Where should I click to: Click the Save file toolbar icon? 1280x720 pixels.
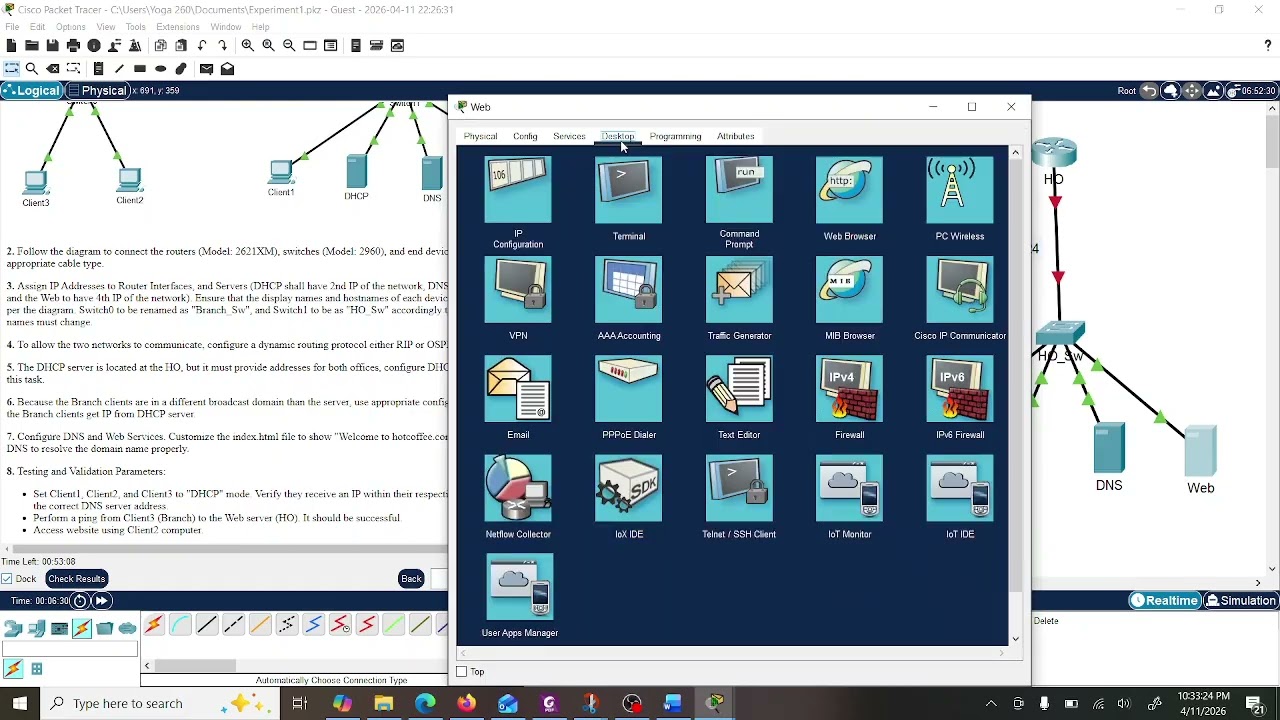pyautogui.click(x=52, y=45)
